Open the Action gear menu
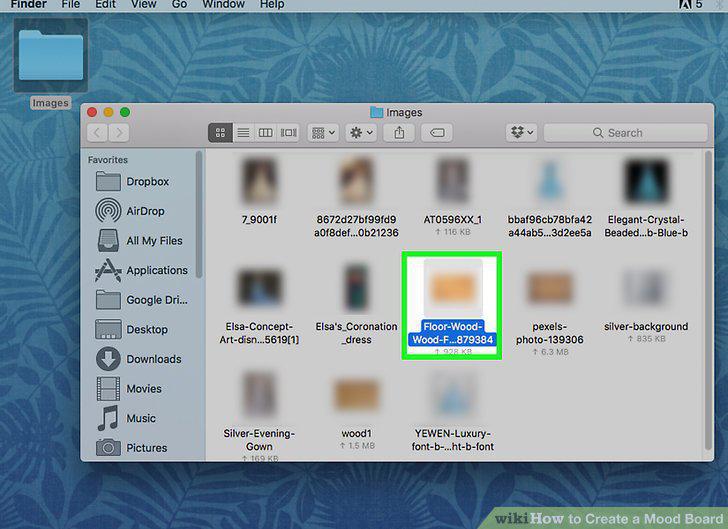This screenshot has width=728, height=529. [361, 133]
